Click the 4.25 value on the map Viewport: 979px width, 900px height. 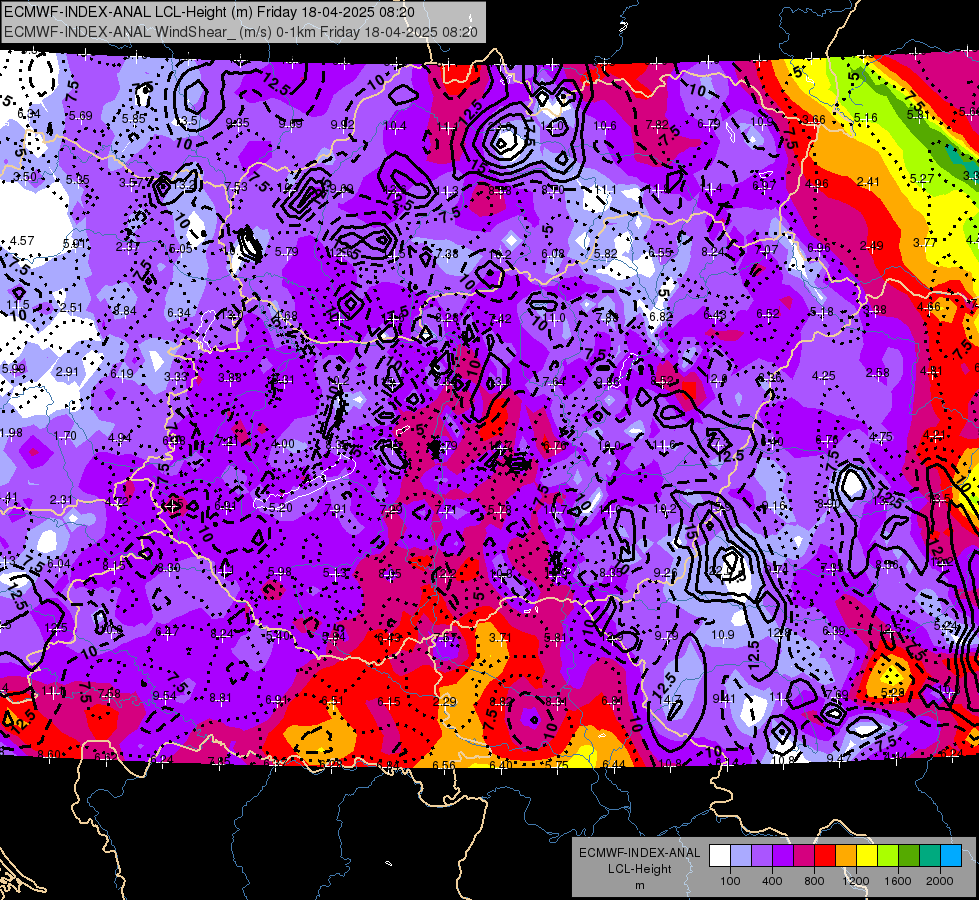pos(824,376)
